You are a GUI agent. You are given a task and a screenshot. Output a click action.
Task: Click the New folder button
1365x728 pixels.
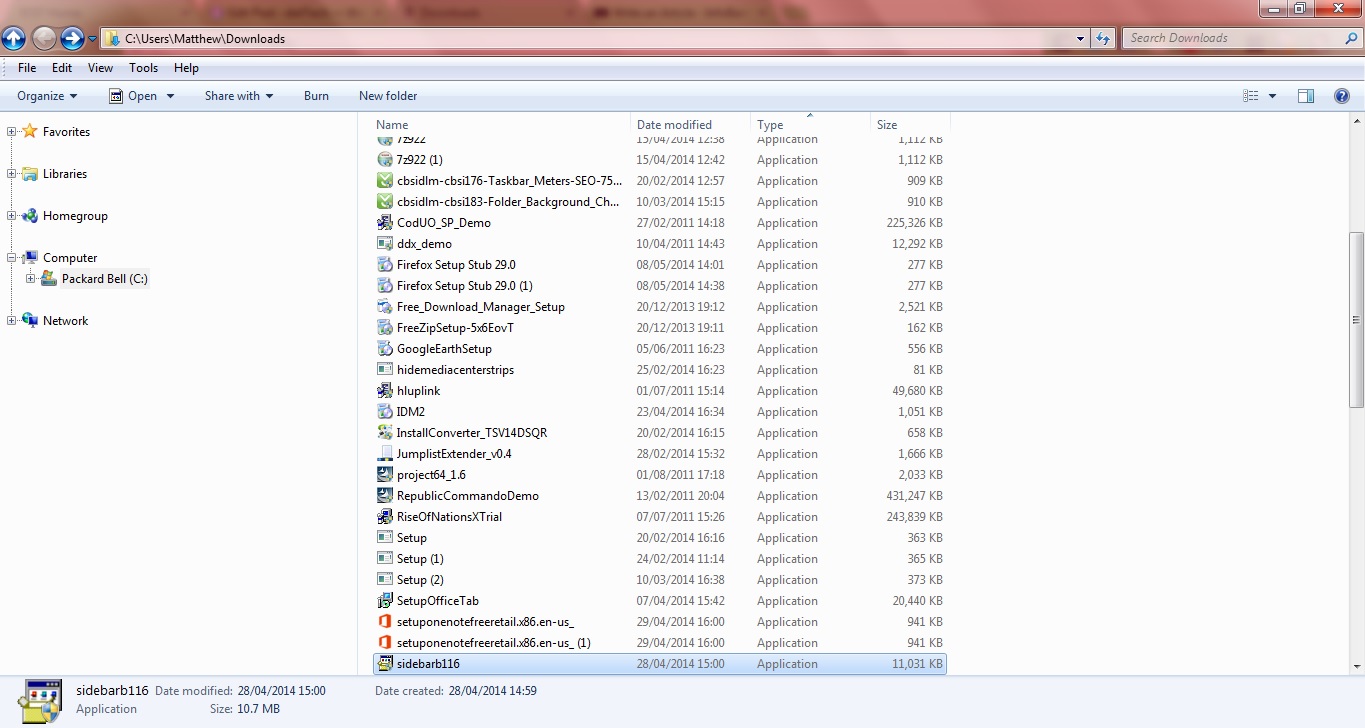[x=388, y=96]
